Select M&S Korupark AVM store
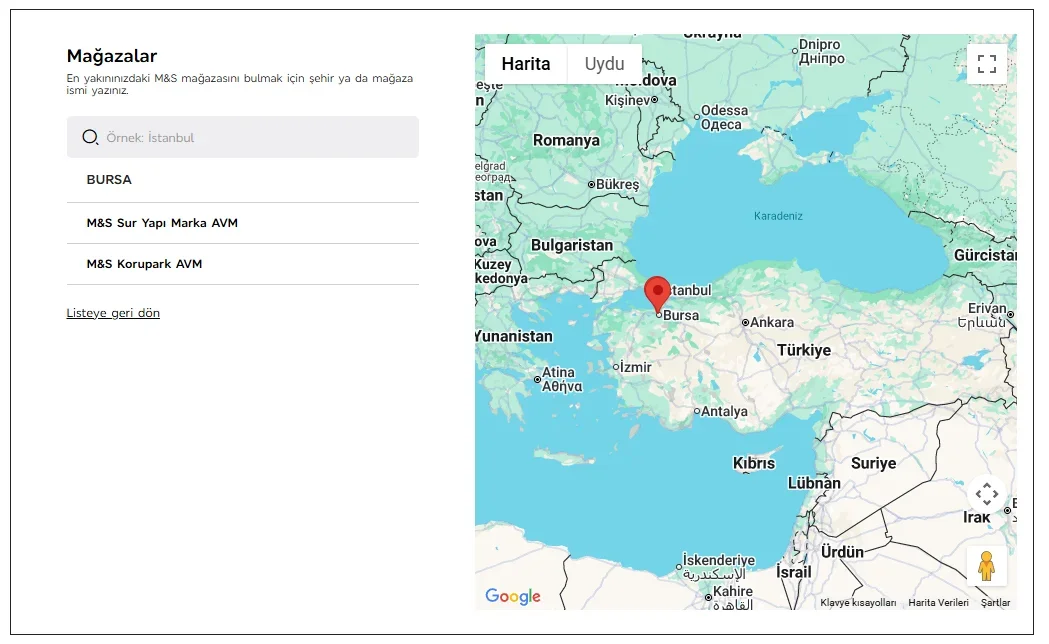 pos(144,264)
